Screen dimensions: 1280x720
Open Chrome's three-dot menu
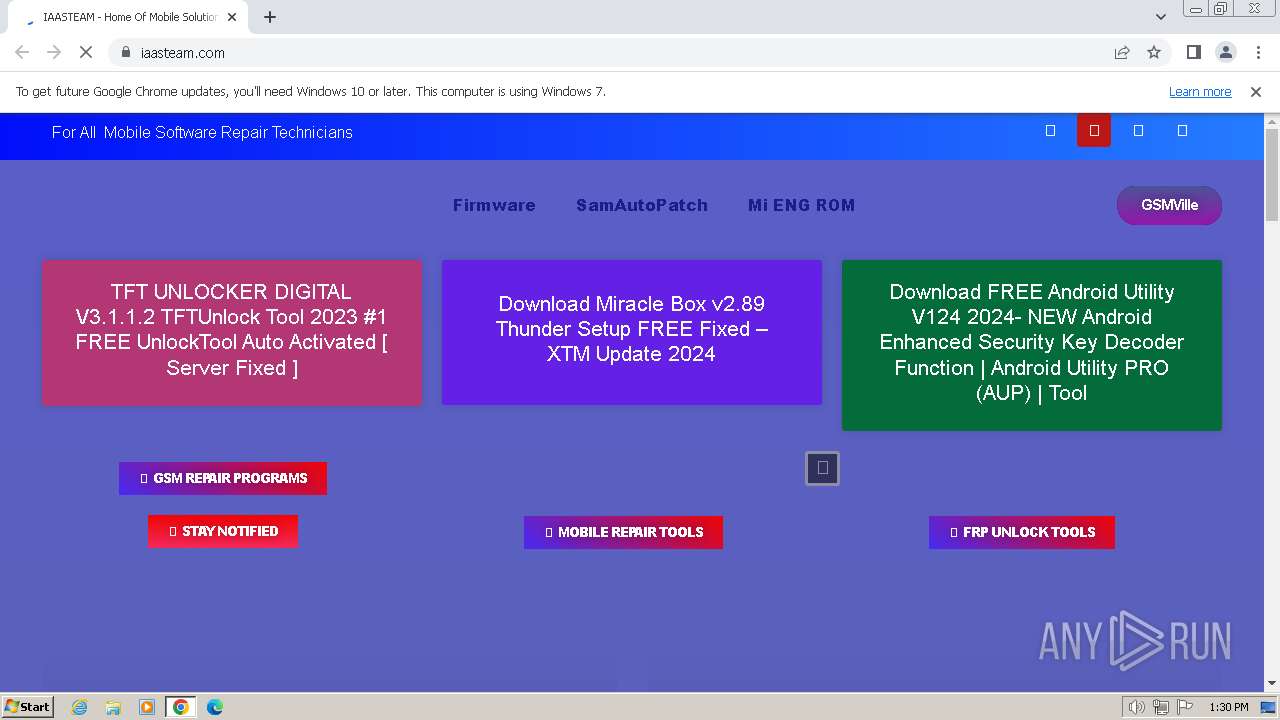1257,52
